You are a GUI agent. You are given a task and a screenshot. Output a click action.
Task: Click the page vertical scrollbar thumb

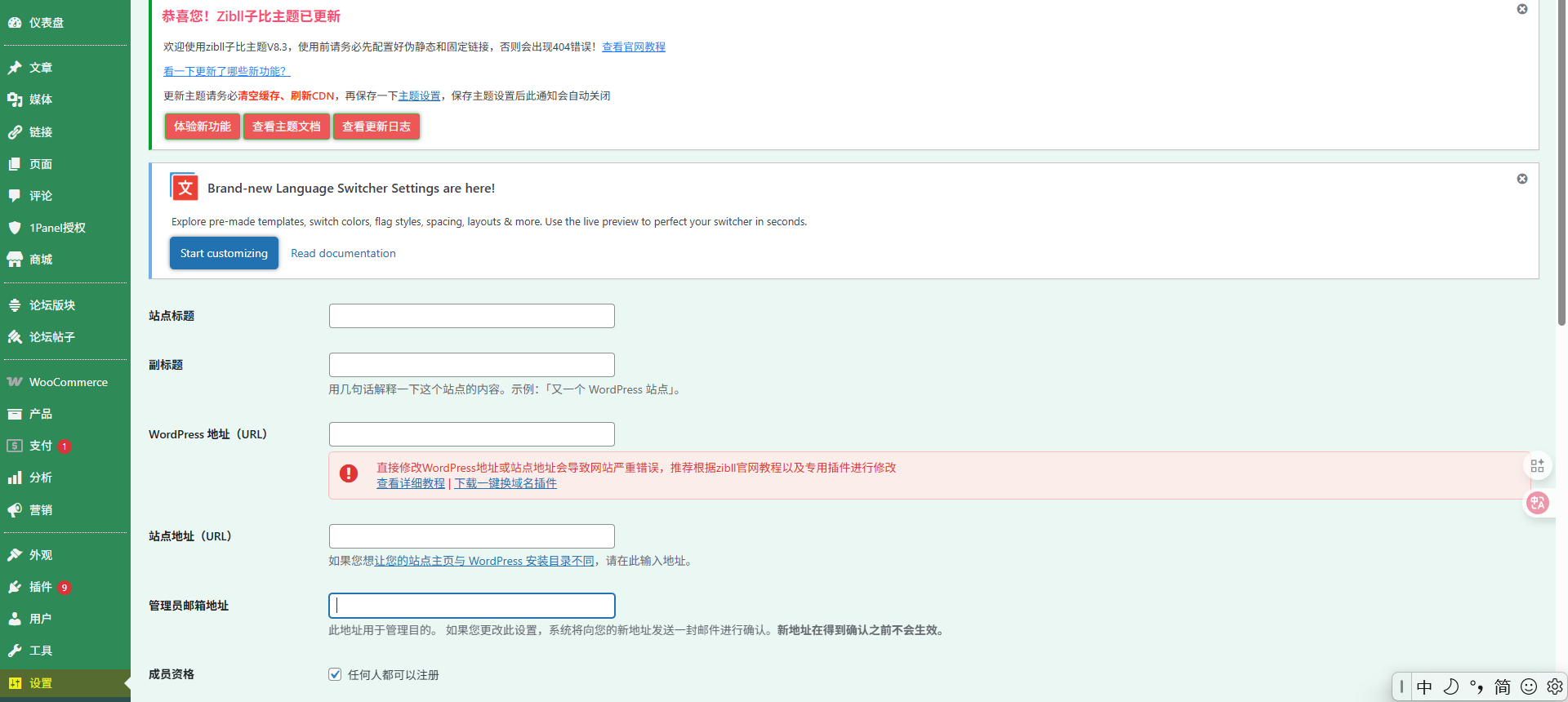coord(1561,163)
